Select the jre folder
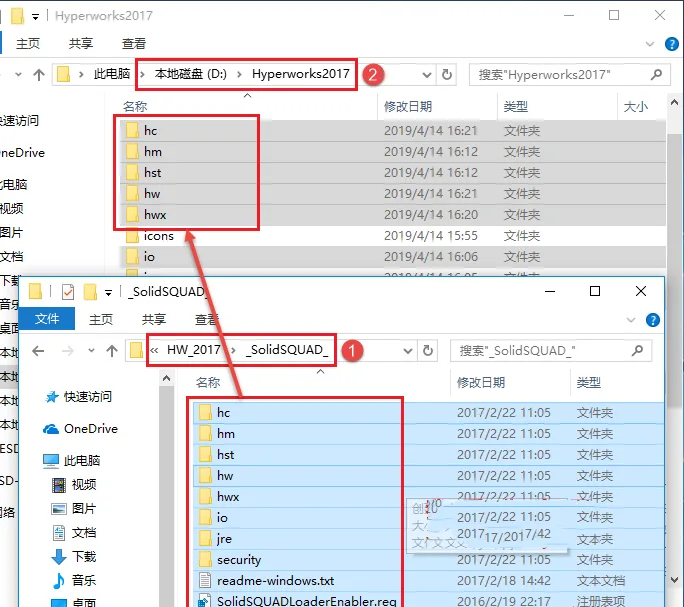The width and height of the screenshot is (684, 607). pyautogui.click(x=428, y=538)
